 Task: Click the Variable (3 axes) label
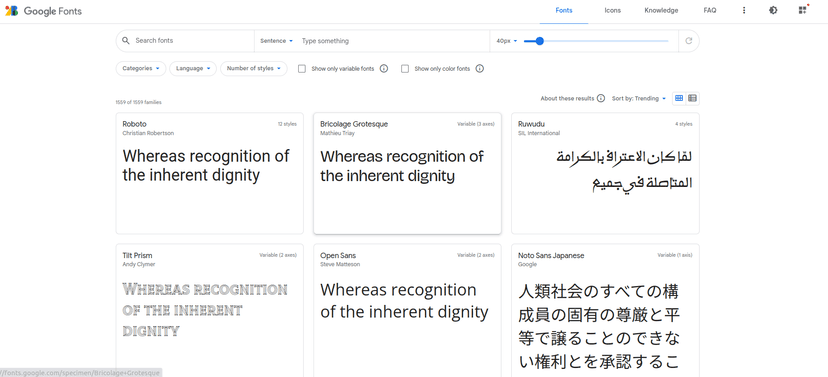(476, 124)
